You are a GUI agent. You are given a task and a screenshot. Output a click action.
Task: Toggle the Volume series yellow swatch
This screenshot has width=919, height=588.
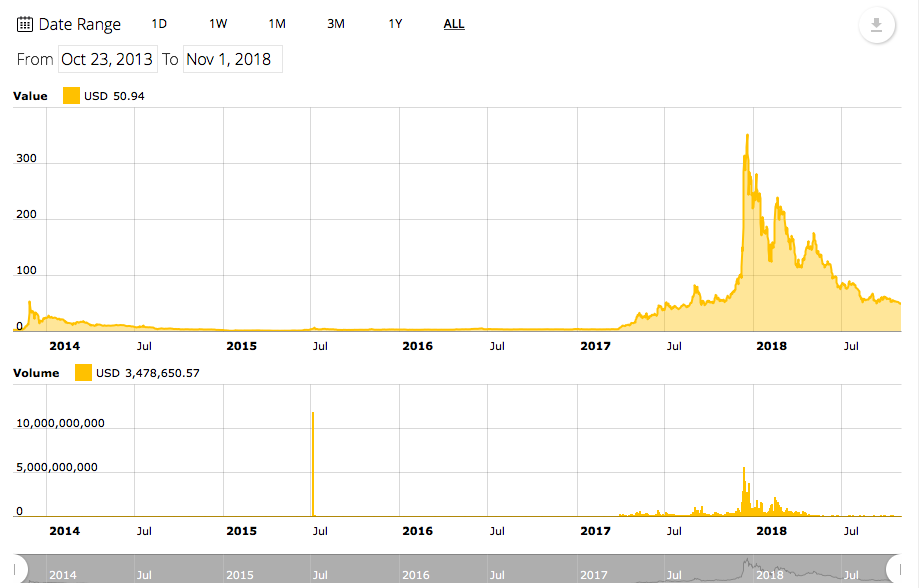click(x=83, y=372)
